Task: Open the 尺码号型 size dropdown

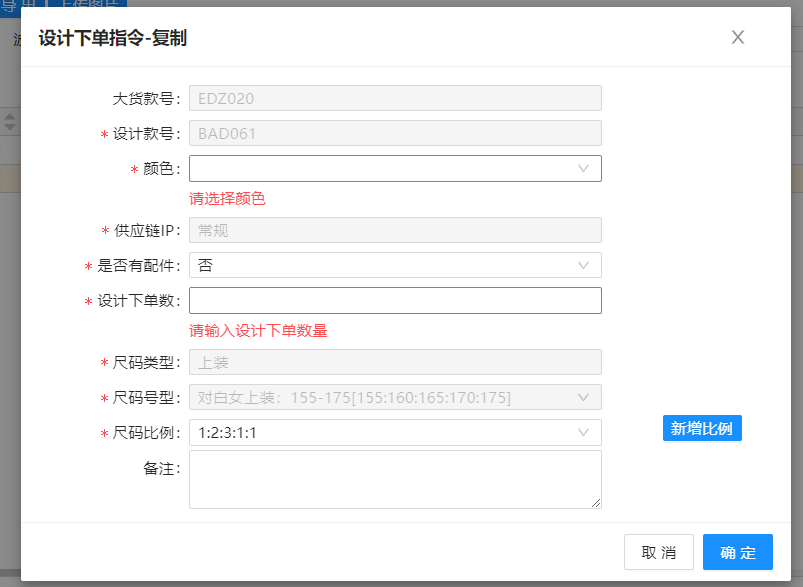Action: (x=395, y=397)
